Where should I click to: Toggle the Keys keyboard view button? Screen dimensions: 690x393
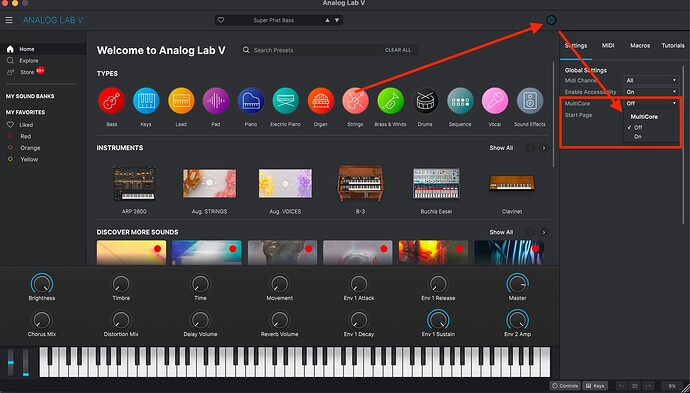point(595,386)
